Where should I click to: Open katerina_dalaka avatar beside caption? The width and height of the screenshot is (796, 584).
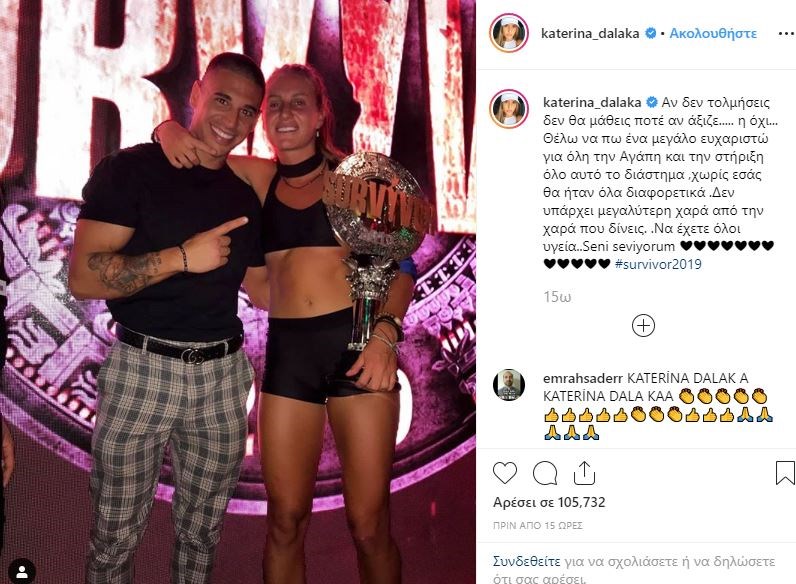(509, 109)
